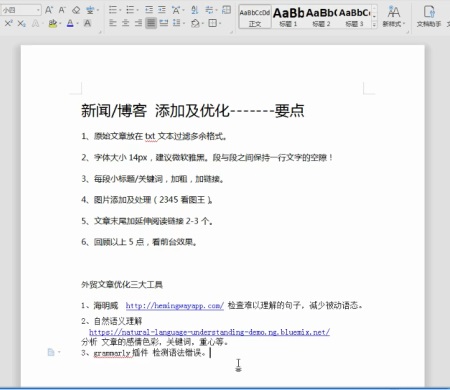This screenshot has height=390, width=450.
Task: Toggle center alignment
Action: [x=126, y=23]
